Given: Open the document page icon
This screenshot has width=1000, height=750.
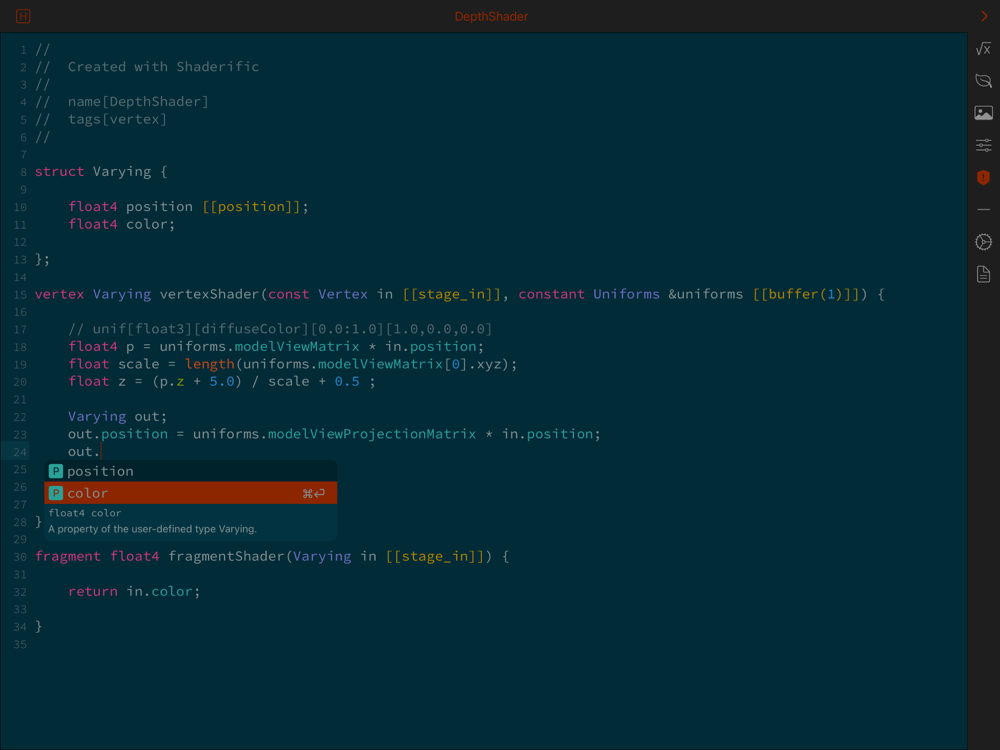Looking at the screenshot, I should click(x=983, y=274).
